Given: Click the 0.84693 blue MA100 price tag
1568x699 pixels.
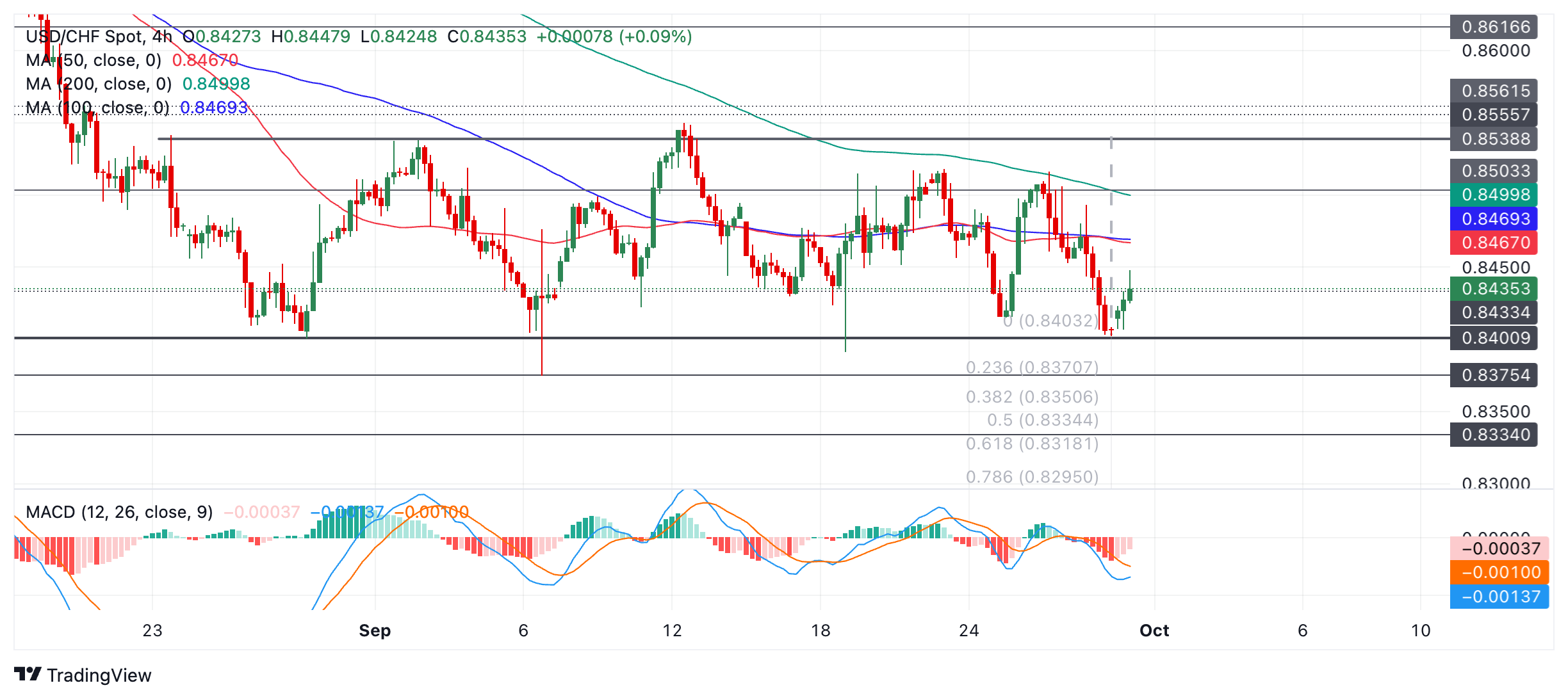Looking at the screenshot, I should pyautogui.click(x=1495, y=219).
